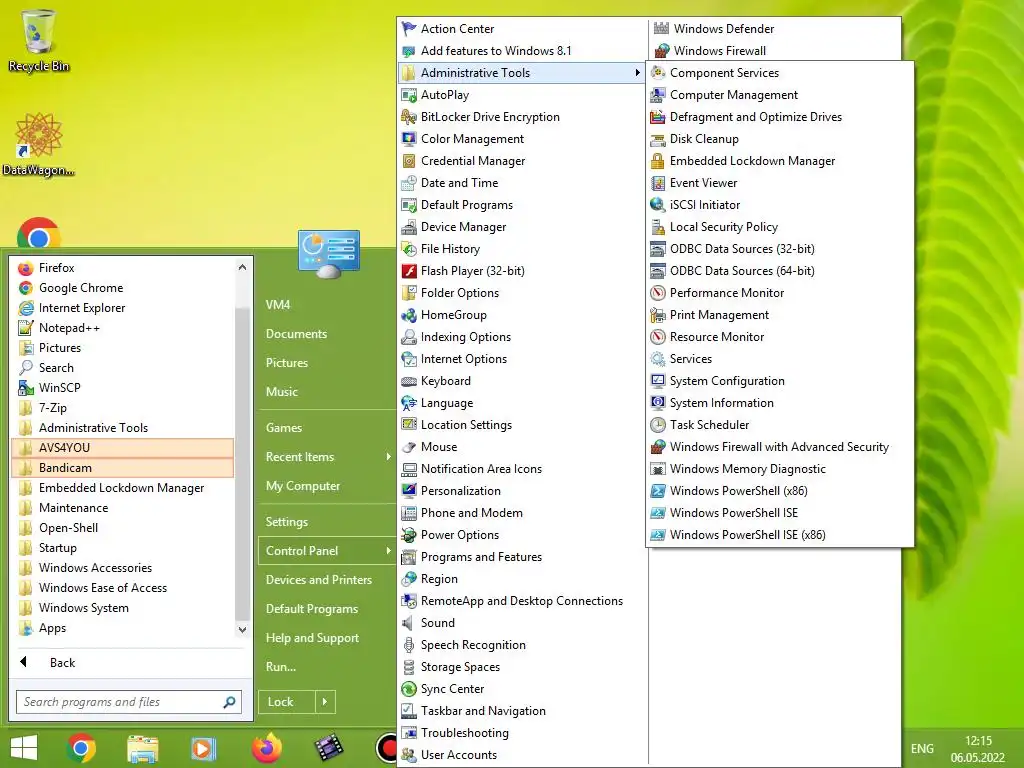This screenshot has width=1024, height=768.
Task: Open System Configuration
Action: [x=780, y=381]
